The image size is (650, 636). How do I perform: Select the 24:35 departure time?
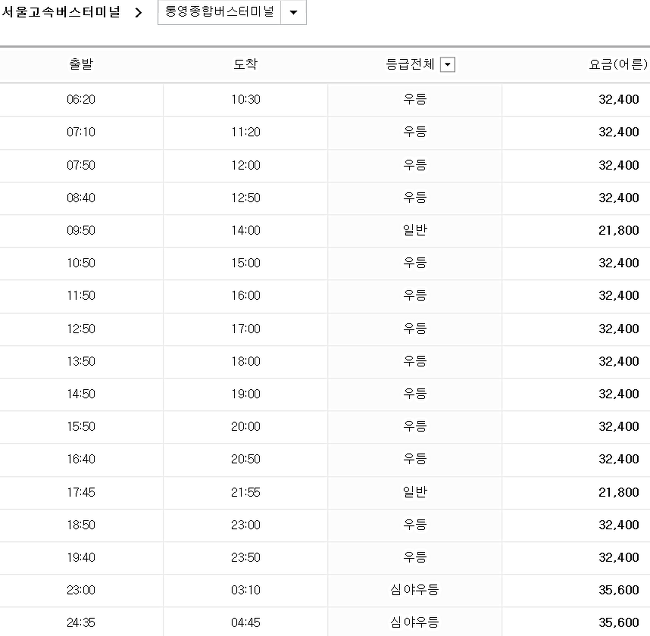pos(81,623)
